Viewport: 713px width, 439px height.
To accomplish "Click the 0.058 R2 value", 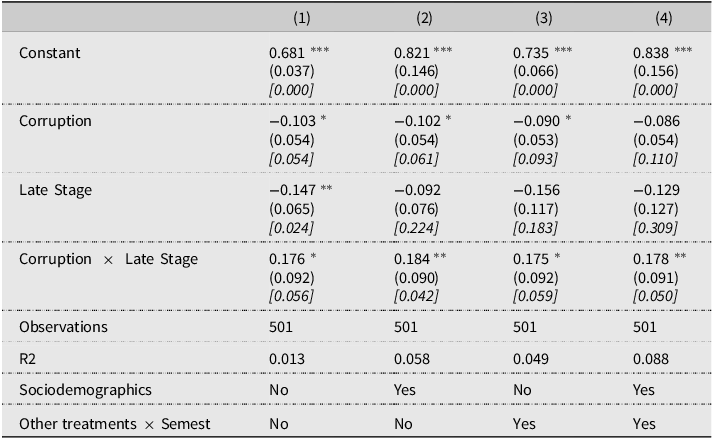I will click(412, 359).
